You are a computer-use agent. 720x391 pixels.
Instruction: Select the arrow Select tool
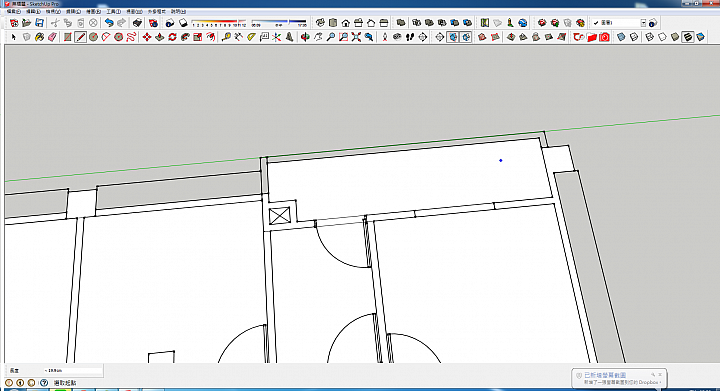point(13,37)
